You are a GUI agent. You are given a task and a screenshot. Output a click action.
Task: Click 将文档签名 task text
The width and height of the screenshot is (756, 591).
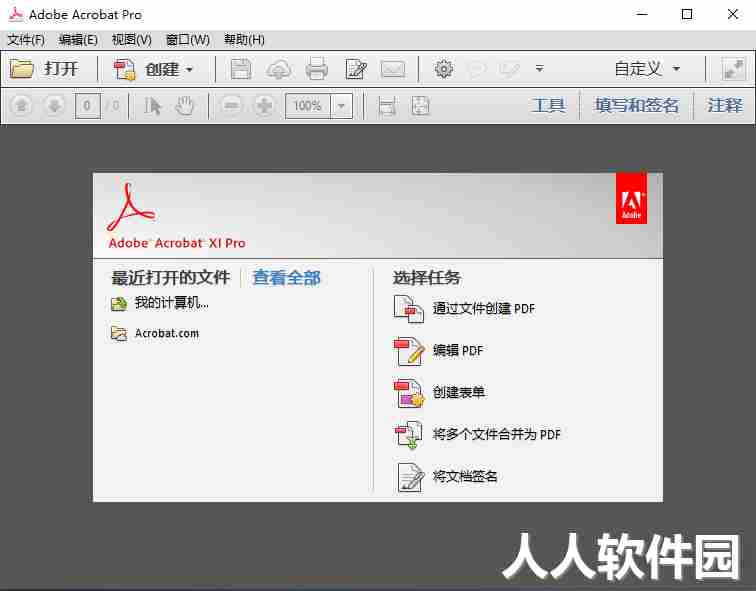pyautogui.click(x=465, y=477)
